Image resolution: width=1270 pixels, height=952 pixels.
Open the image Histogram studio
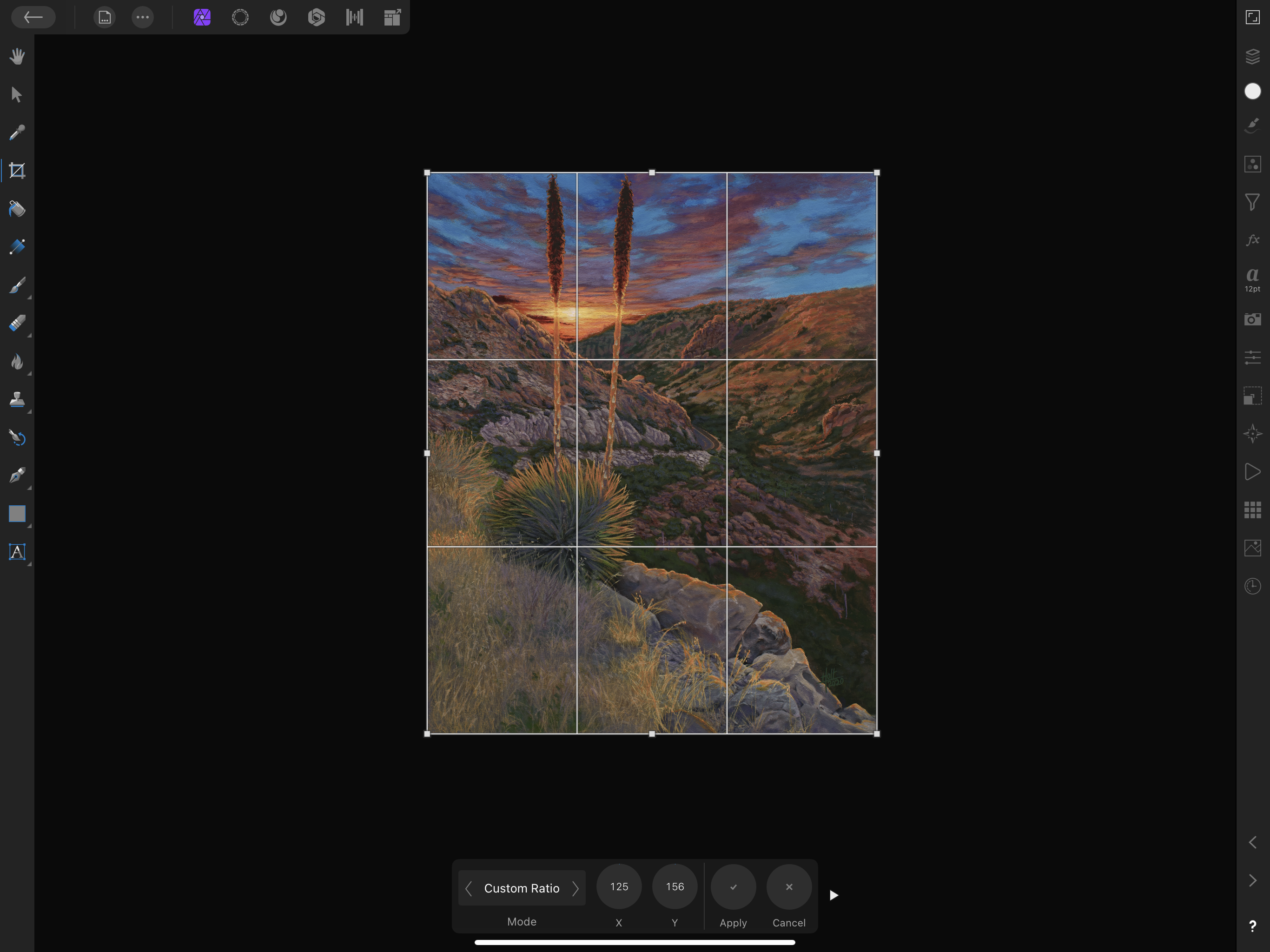click(1252, 548)
